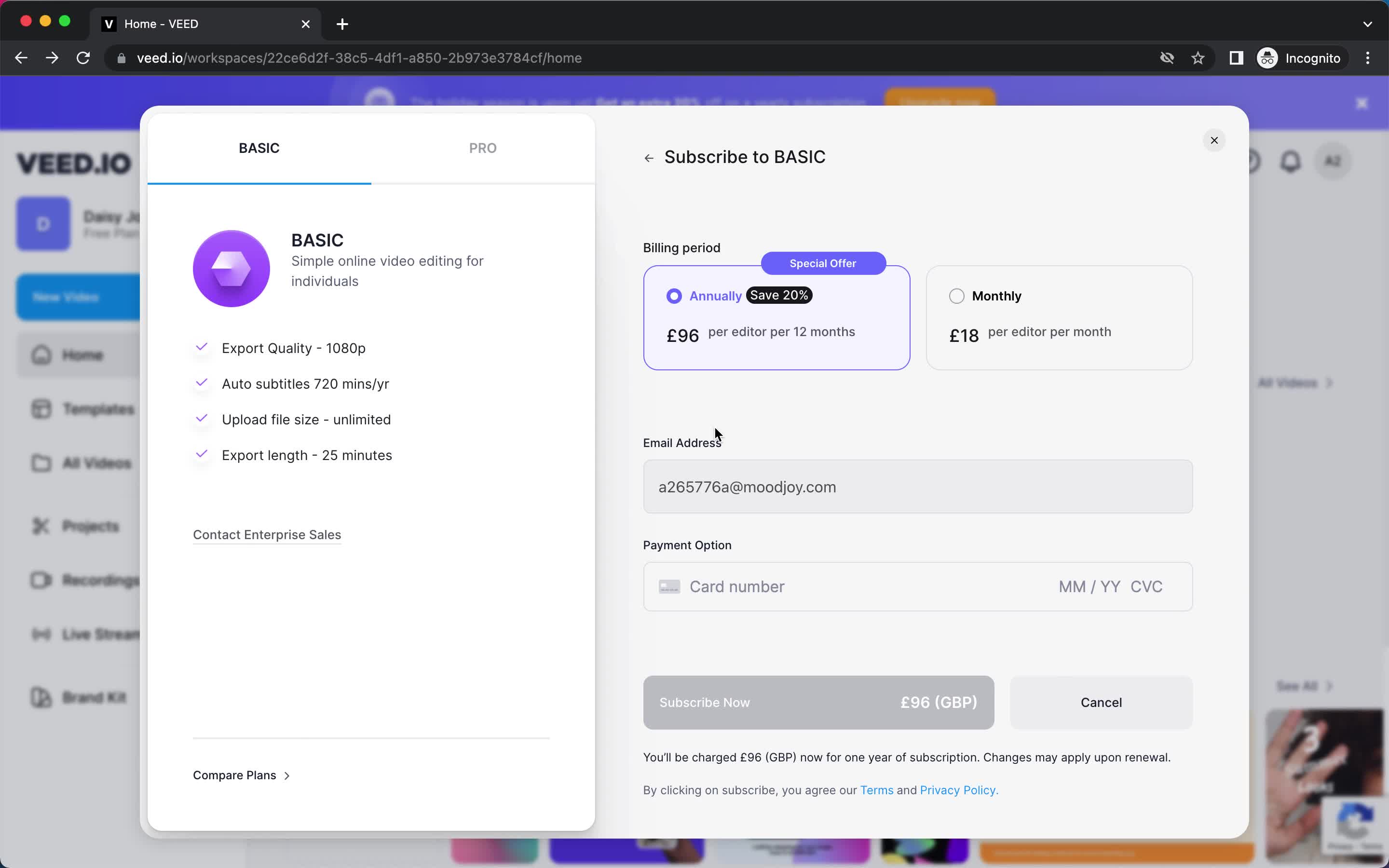Click the Email Address input field

[x=917, y=486]
